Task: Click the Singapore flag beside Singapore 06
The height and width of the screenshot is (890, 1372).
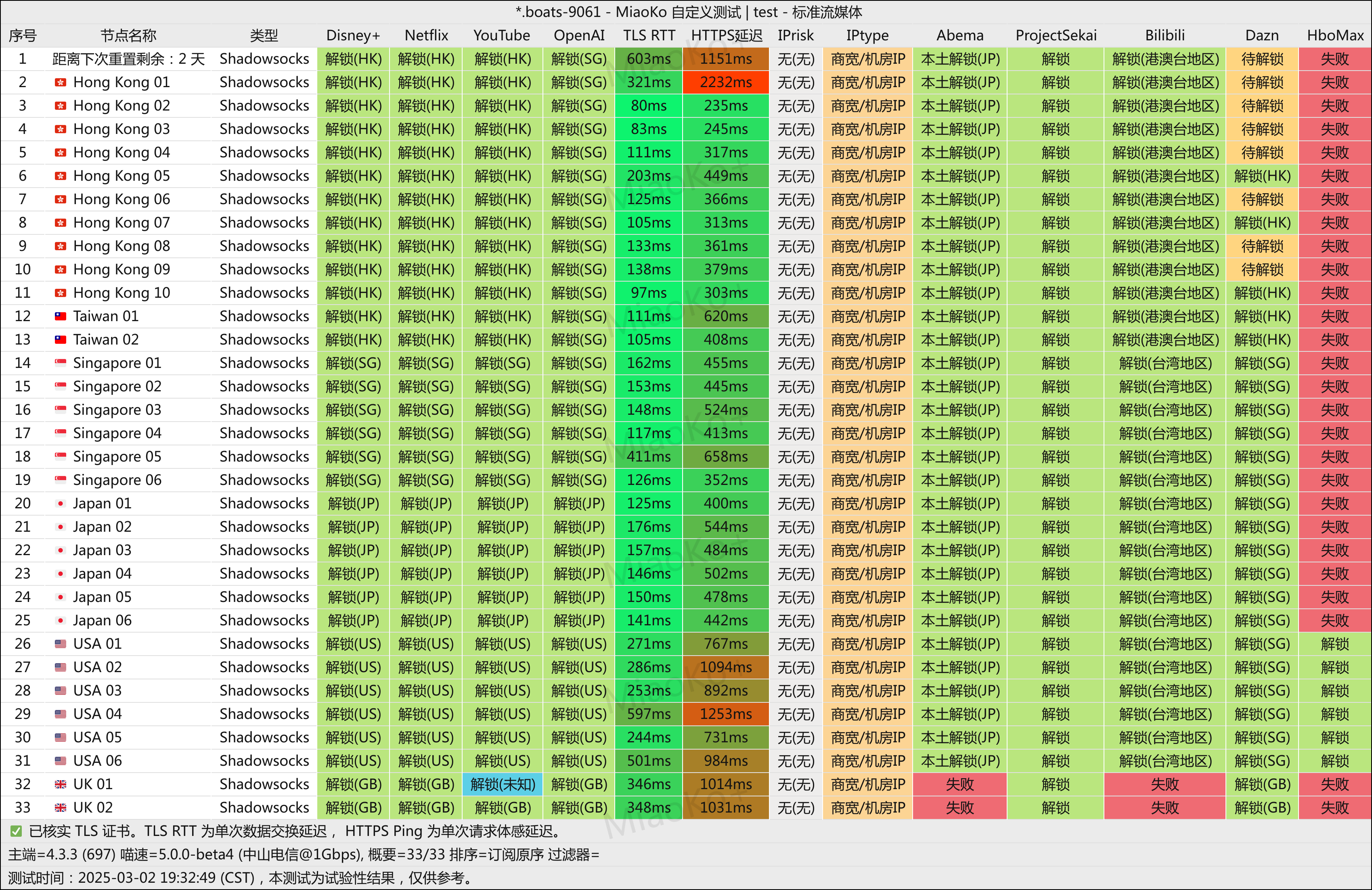Action: 60,480
